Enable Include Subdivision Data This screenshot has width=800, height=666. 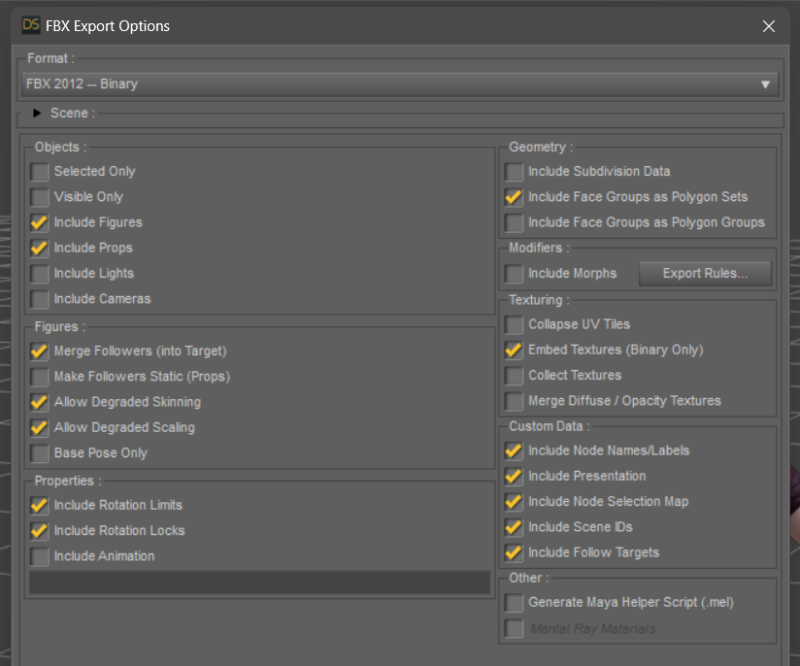[x=514, y=172]
